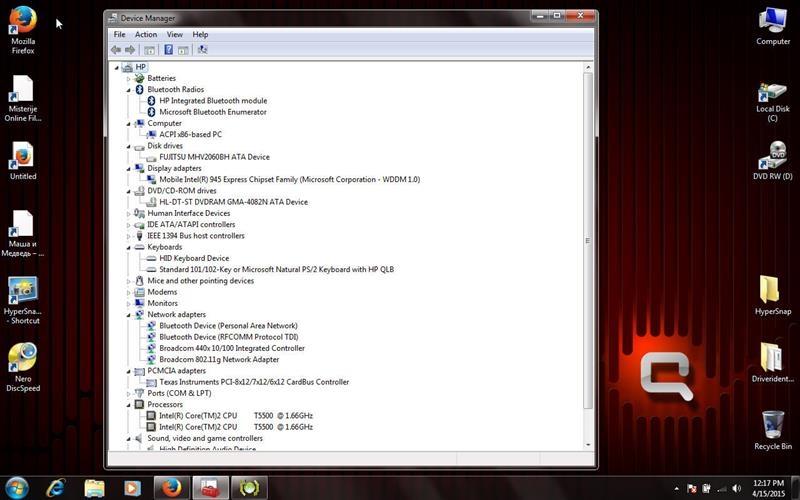Click the Help toolbar icon with question mark
This screenshot has width=800, height=500.
(x=168, y=49)
